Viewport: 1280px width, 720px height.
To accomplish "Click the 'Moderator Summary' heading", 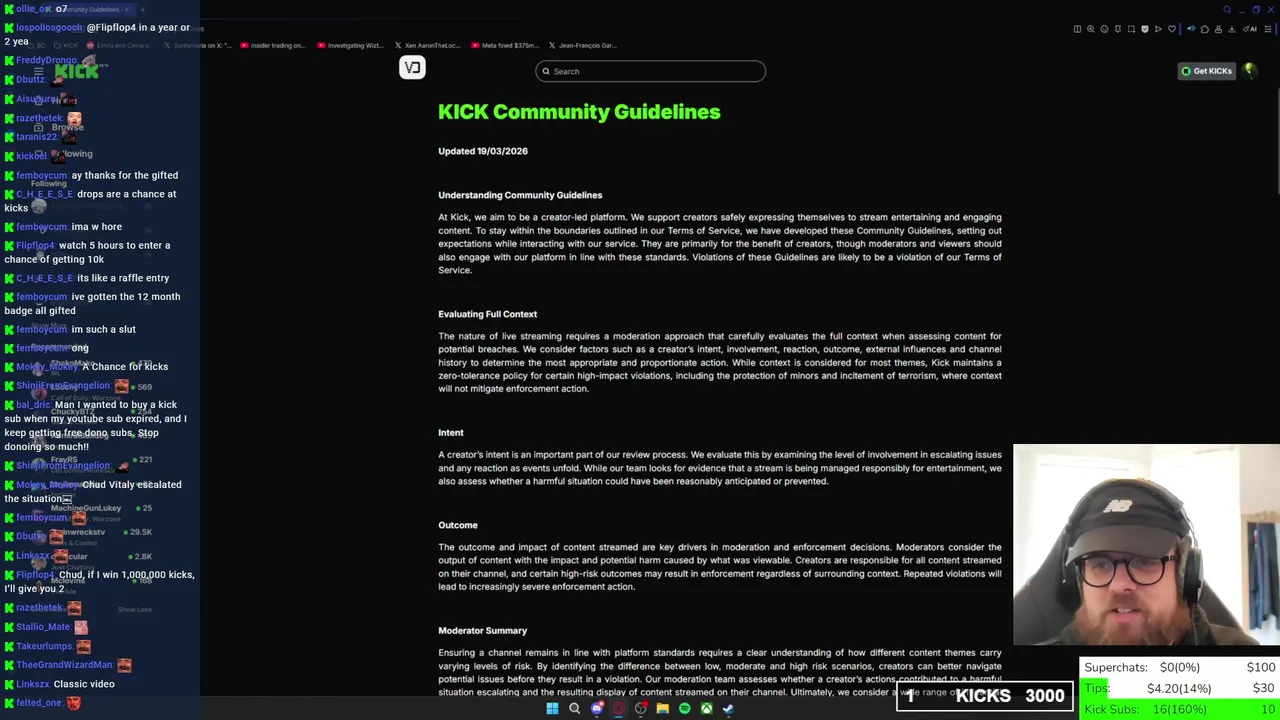I will pyautogui.click(x=482, y=631).
